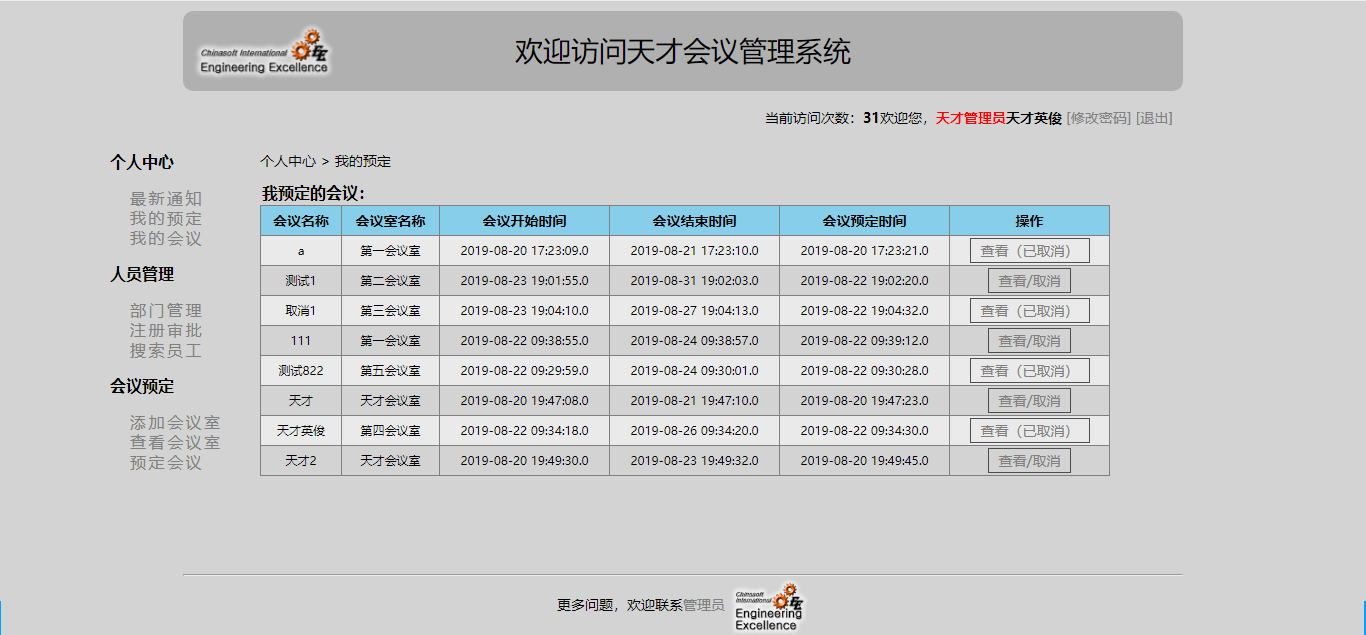Open 预定会议 in the sidebar

coord(164,460)
